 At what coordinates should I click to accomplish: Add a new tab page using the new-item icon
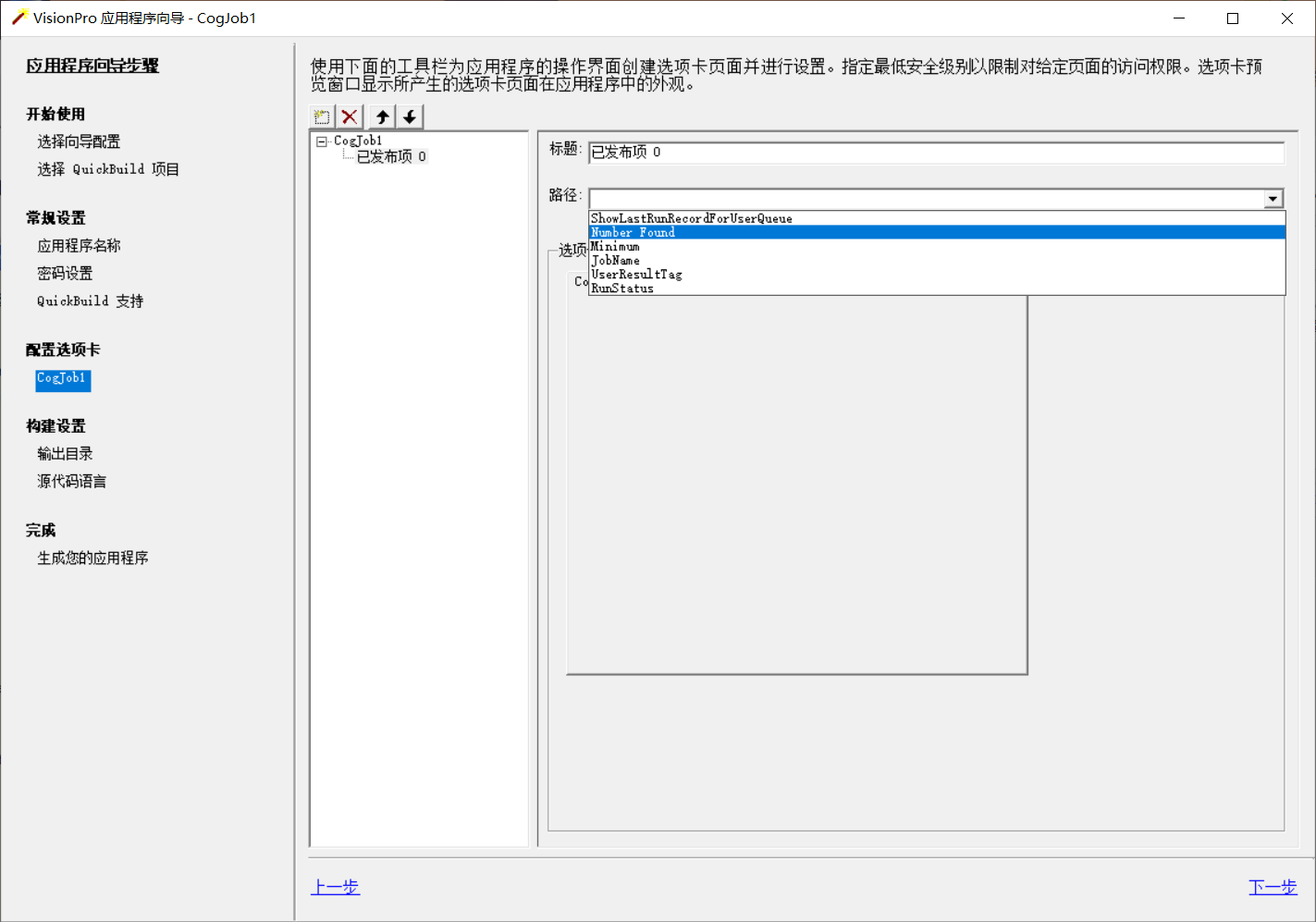point(321,116)
